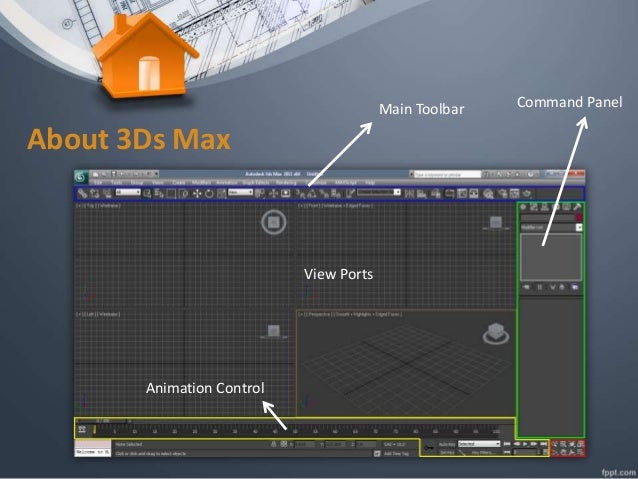Open Key Filters
638x479 pixels.
point(484,453)
